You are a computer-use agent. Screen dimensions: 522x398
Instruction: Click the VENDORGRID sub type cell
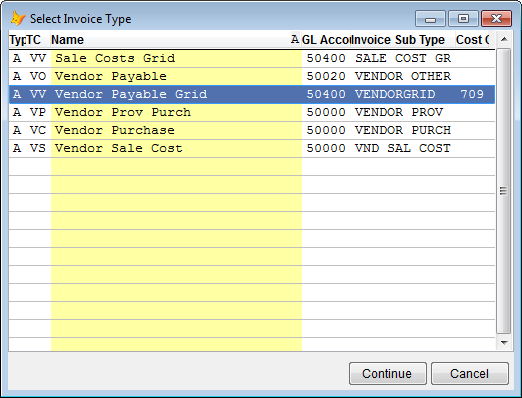403,94
